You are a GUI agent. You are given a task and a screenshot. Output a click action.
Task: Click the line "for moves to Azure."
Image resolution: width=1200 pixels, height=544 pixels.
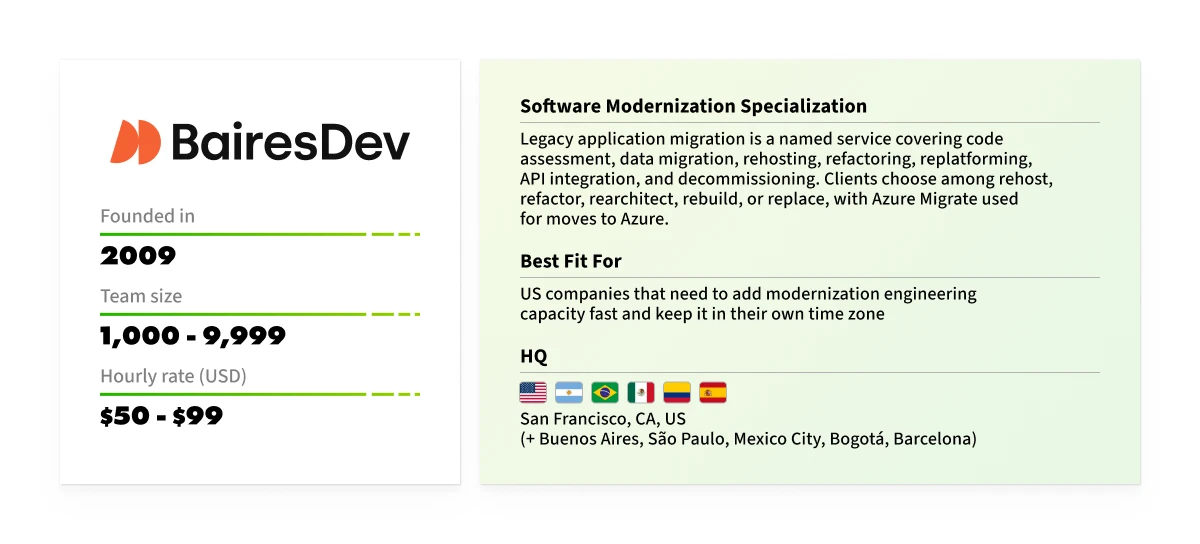(x=593, y=219)
